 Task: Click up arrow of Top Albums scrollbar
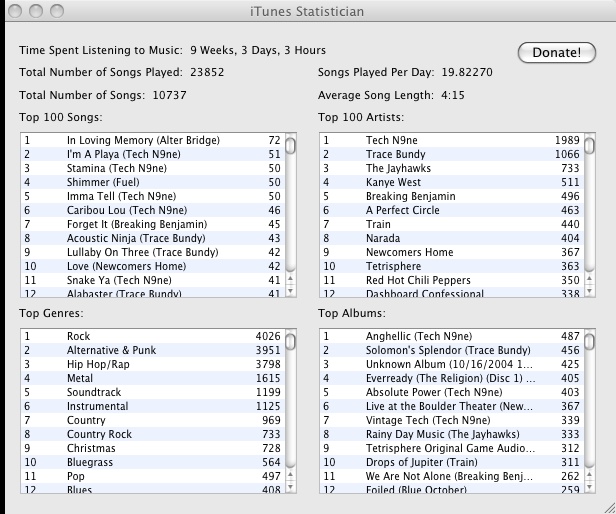590,475
